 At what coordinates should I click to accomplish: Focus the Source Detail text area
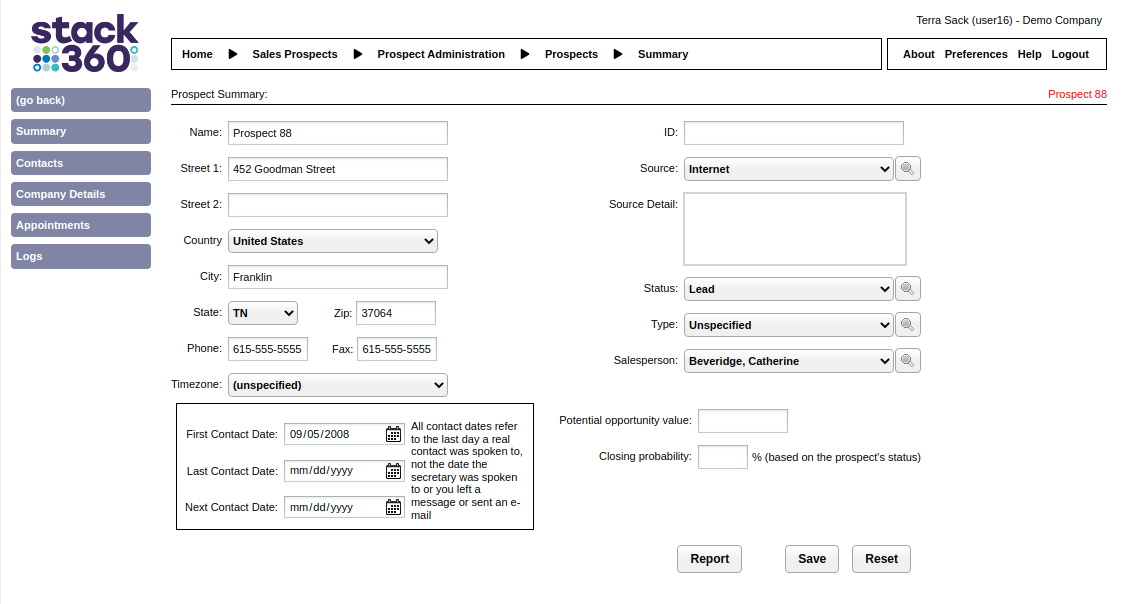coord(794,229)
